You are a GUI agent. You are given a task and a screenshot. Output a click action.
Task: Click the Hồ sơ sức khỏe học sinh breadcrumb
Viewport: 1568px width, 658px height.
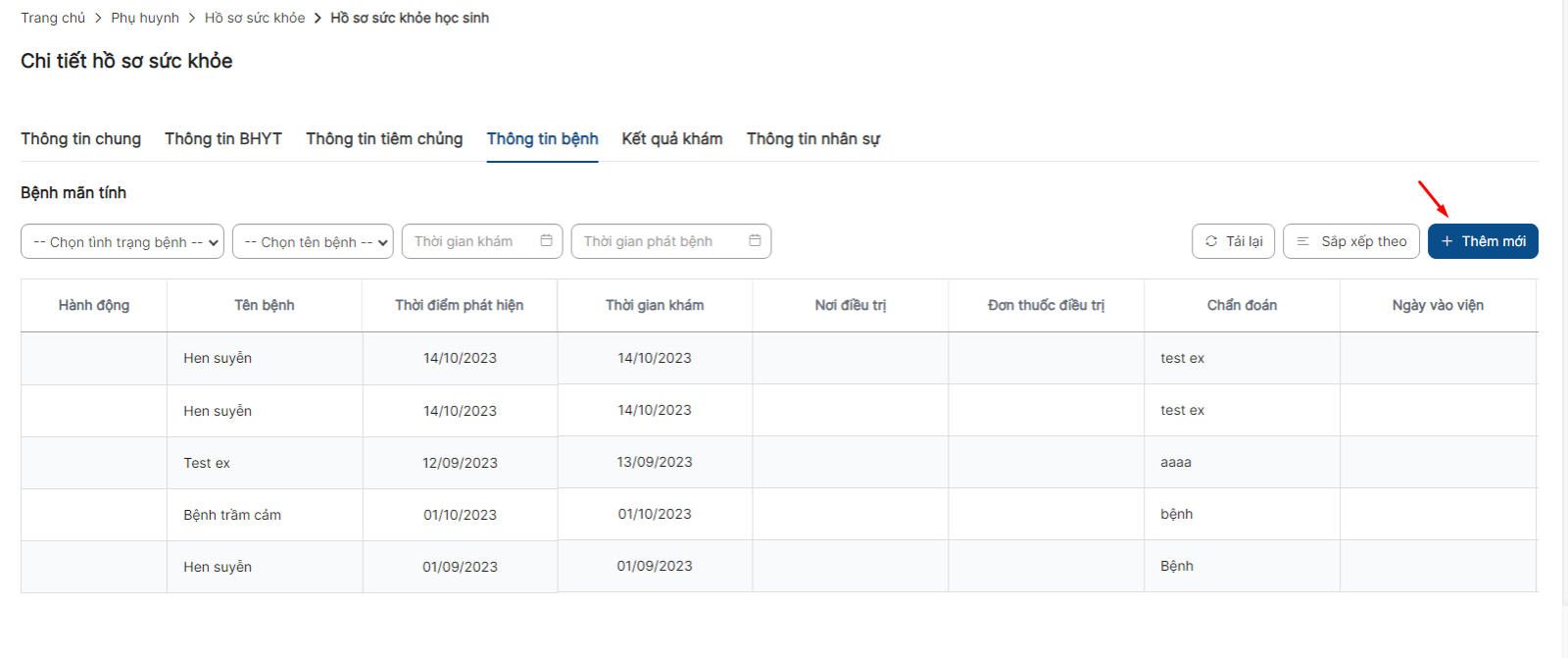pyautogui.click(x=410, y=18)
